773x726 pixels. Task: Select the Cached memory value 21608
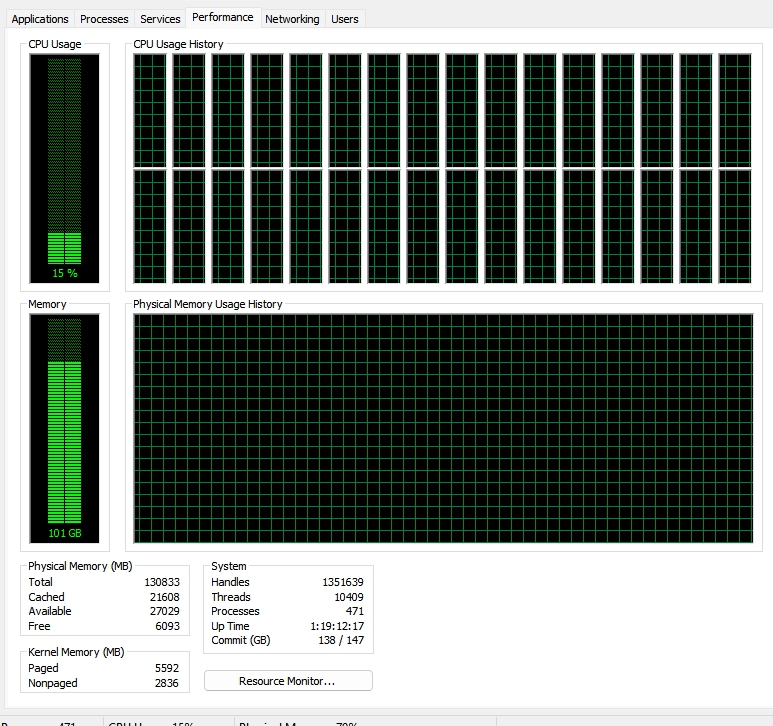(x=165, y=597)
